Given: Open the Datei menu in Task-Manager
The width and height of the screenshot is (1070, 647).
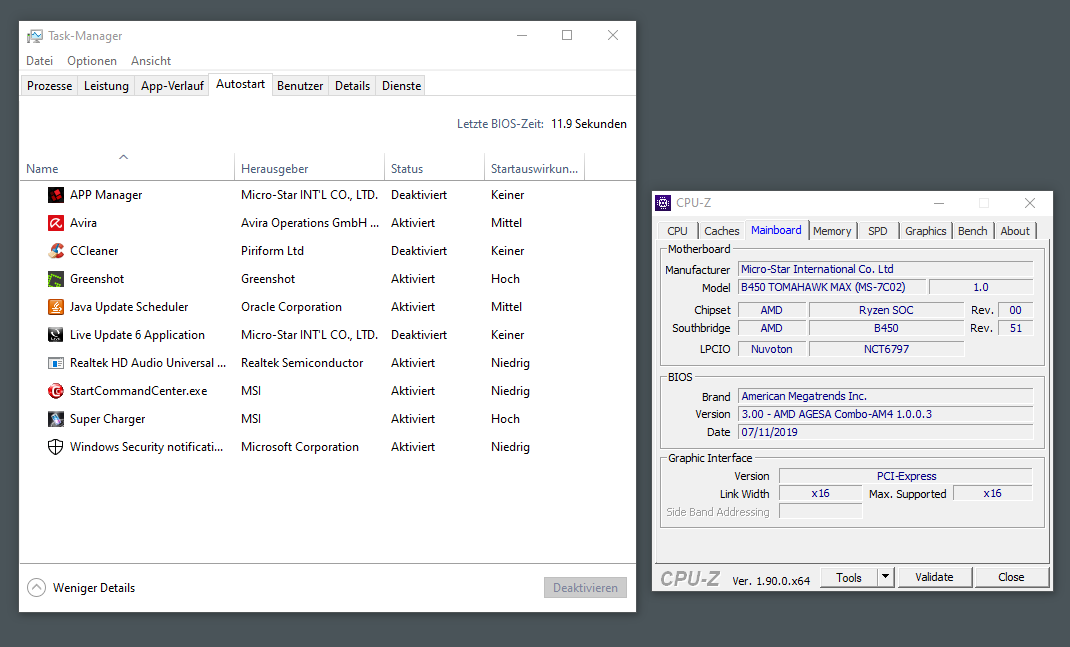Looking at the screenshot, I should [40, 61].
